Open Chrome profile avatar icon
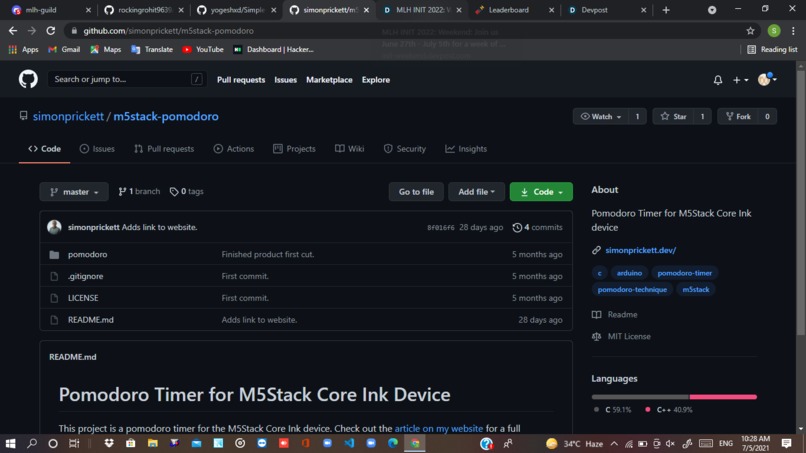 774,31
